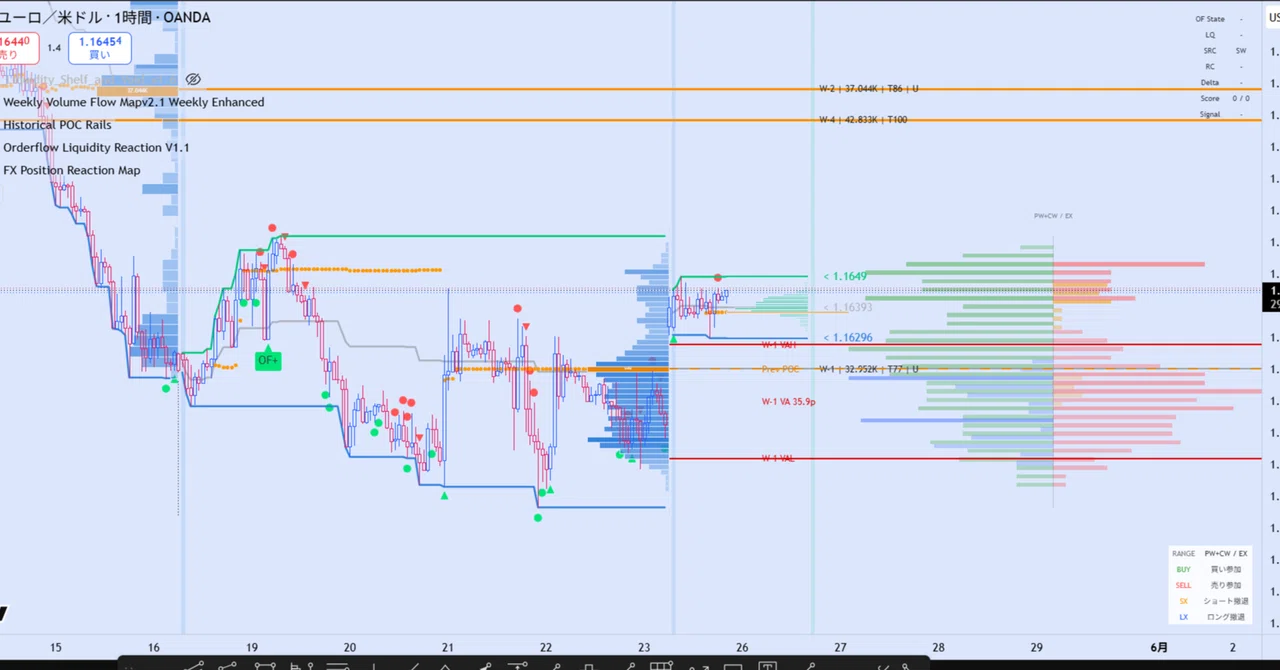Screen dimensions: 1280x670
Task: Click the W-2 | 37.044K | T86 | U rail label
Action: click(x=868, y=89)
